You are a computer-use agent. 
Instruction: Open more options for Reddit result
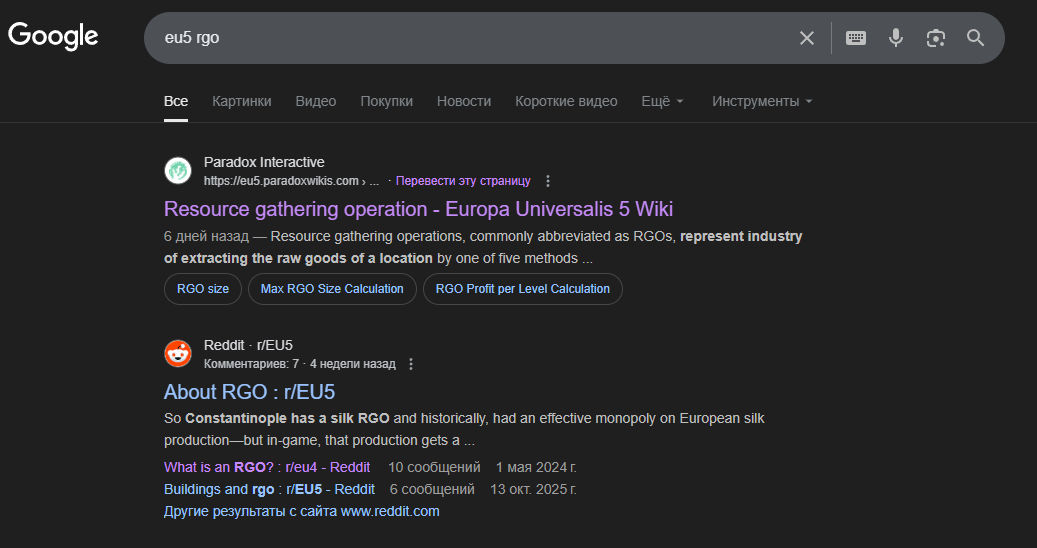pyautogui.click(x=411, y=364)
